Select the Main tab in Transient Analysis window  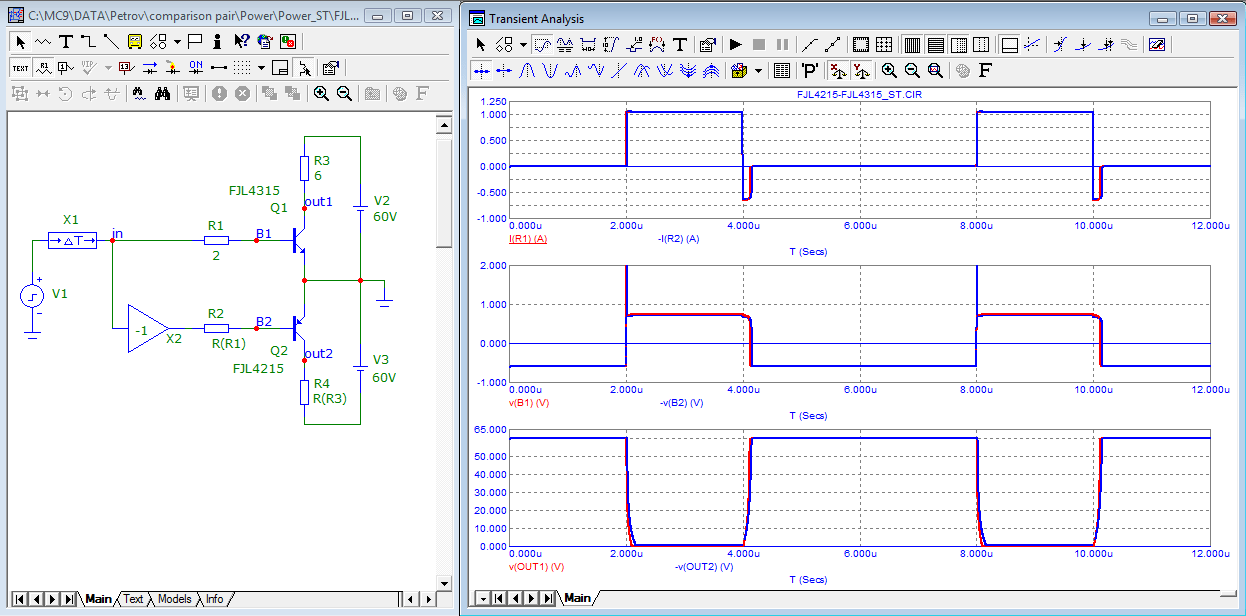coord(577,598)
